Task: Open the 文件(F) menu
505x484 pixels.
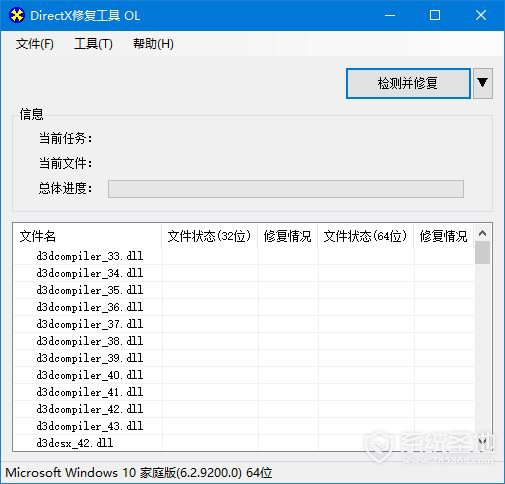Action: pyautogui.click(x=35, y=44)
